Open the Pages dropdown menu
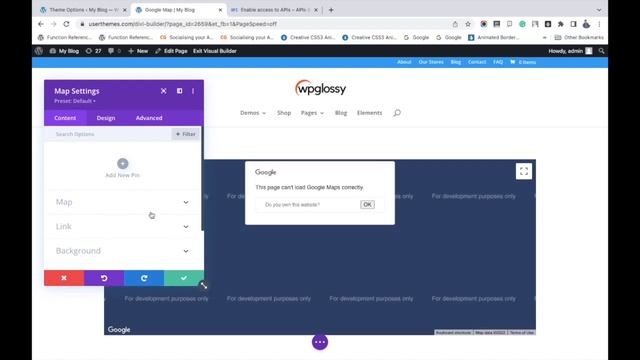The image size is (640, 360). 312,113
